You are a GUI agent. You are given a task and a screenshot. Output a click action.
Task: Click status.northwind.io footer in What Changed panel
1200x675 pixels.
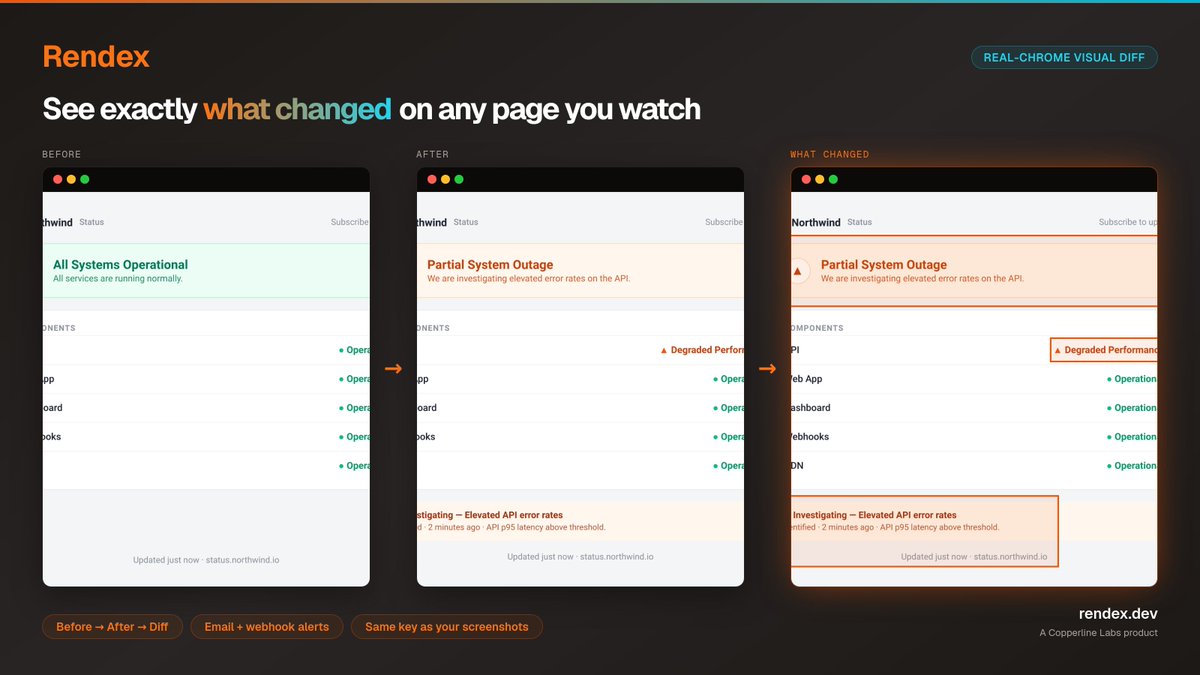(x=1011, y=557)
